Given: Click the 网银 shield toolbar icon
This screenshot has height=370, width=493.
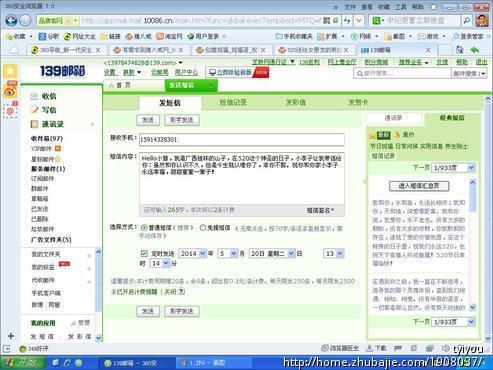Looking at the screenshot, I should [x=355, y=36].
